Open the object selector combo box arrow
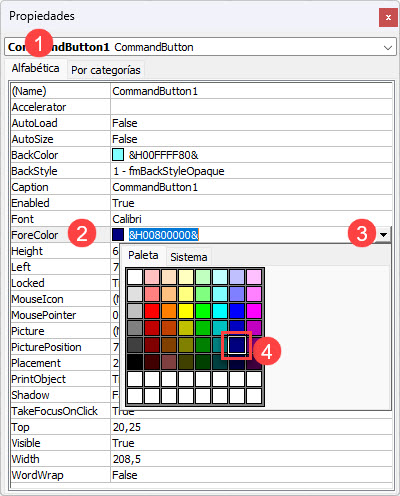Screen dimensions: 400x496 coord(388,47)
